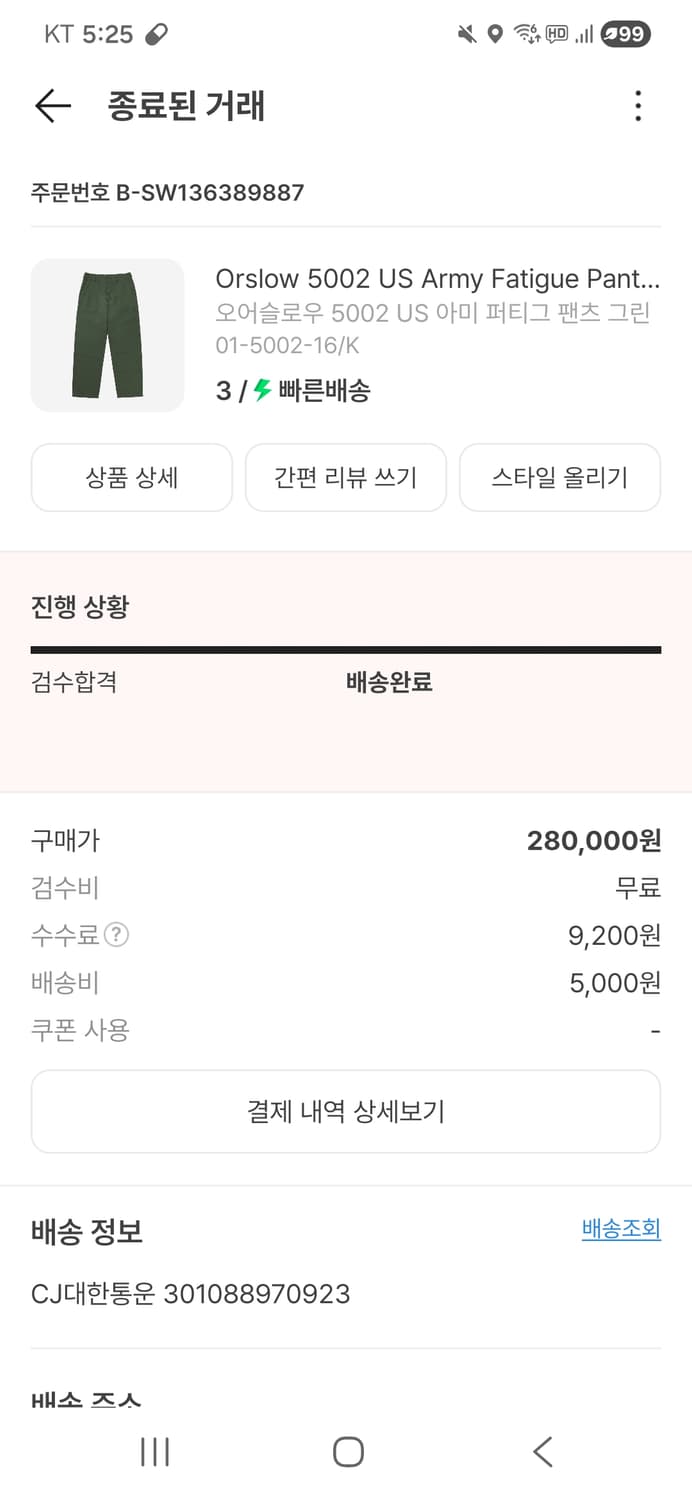Tap the back arrow icon
This screenshot has width=692, height=1500.
(51, 106)
